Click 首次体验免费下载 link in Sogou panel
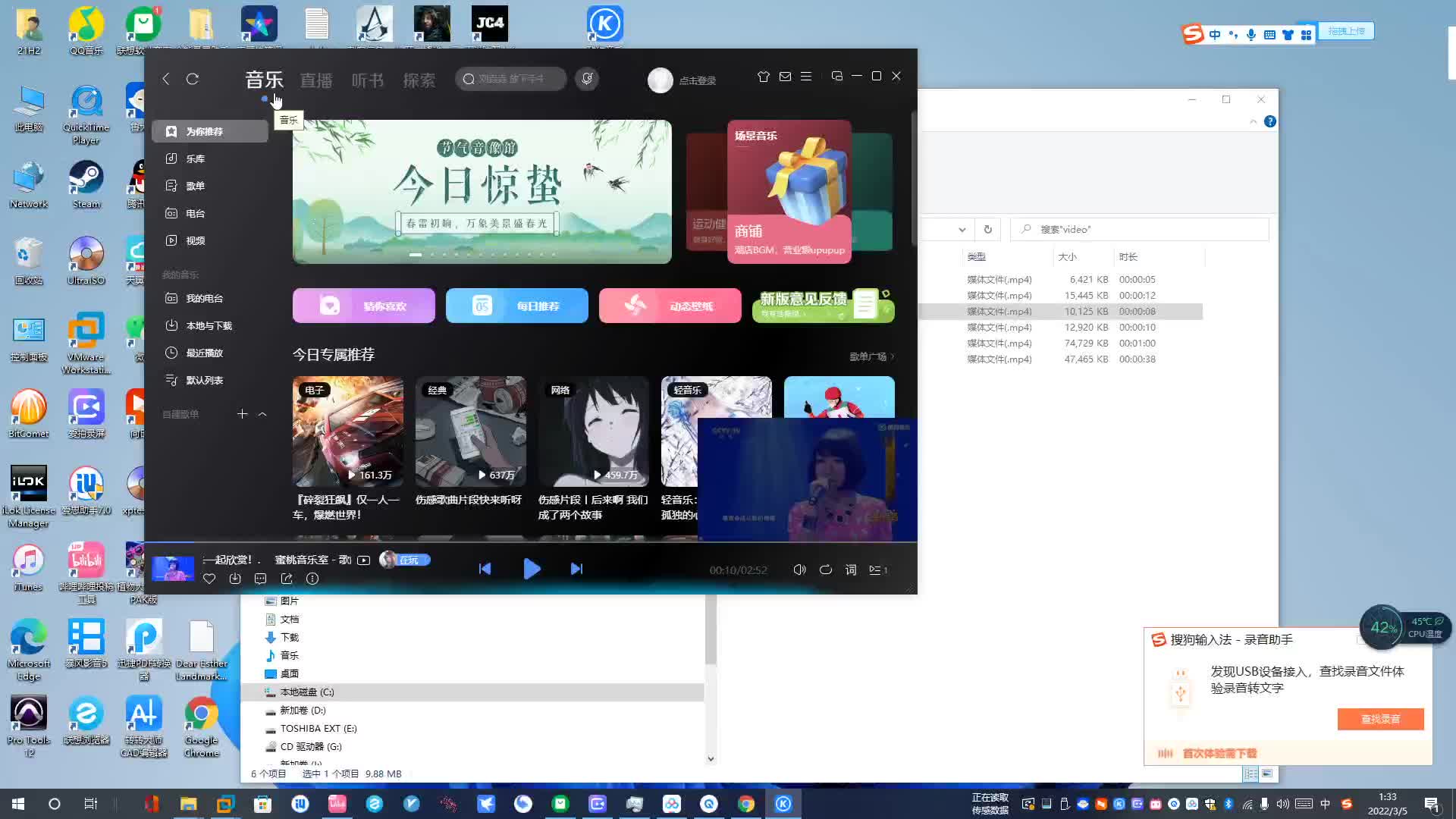1456x819 pixels. [1219, 753]
